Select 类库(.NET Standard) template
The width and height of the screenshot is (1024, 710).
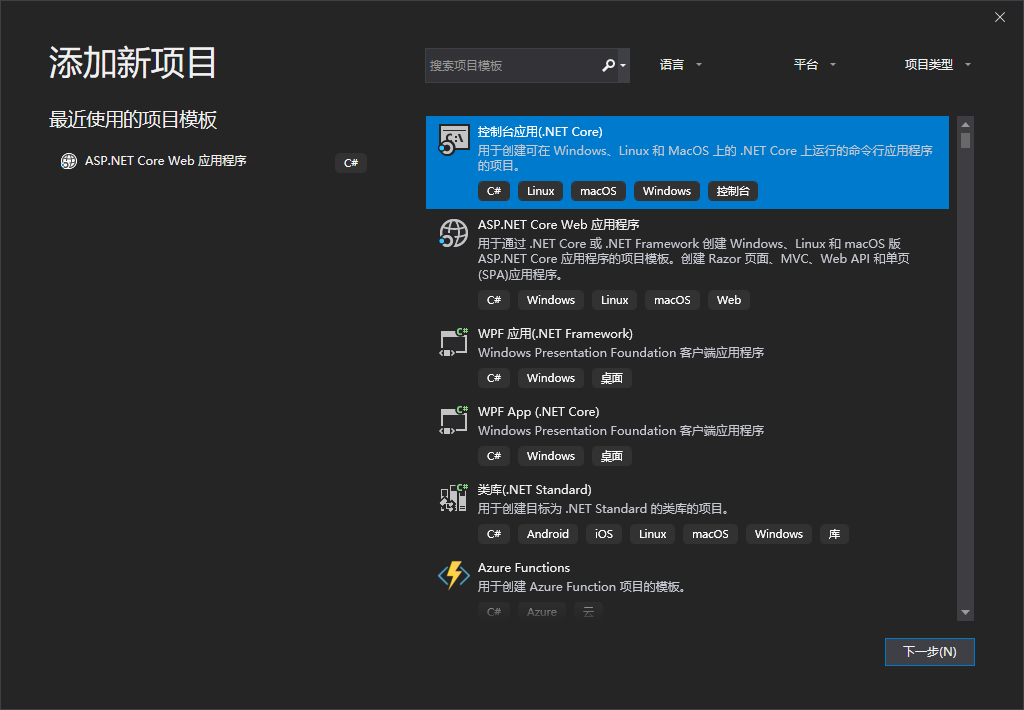(534, 490)
